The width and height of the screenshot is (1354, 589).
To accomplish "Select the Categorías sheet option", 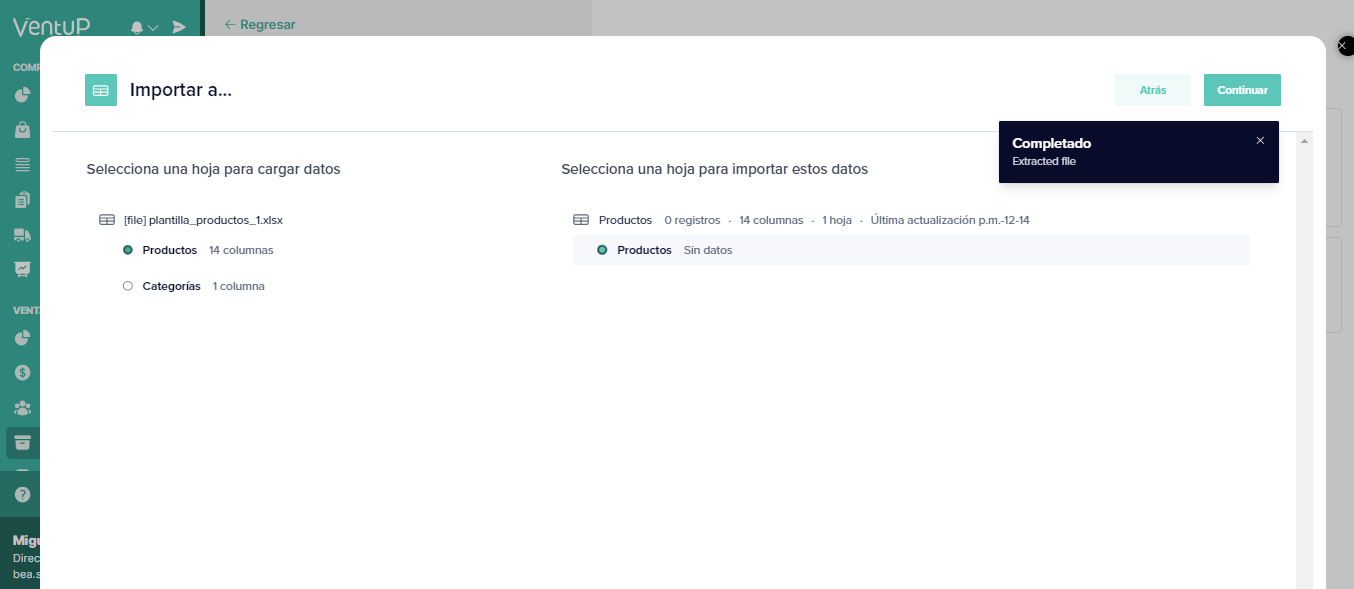I will [x=170, y=285].
